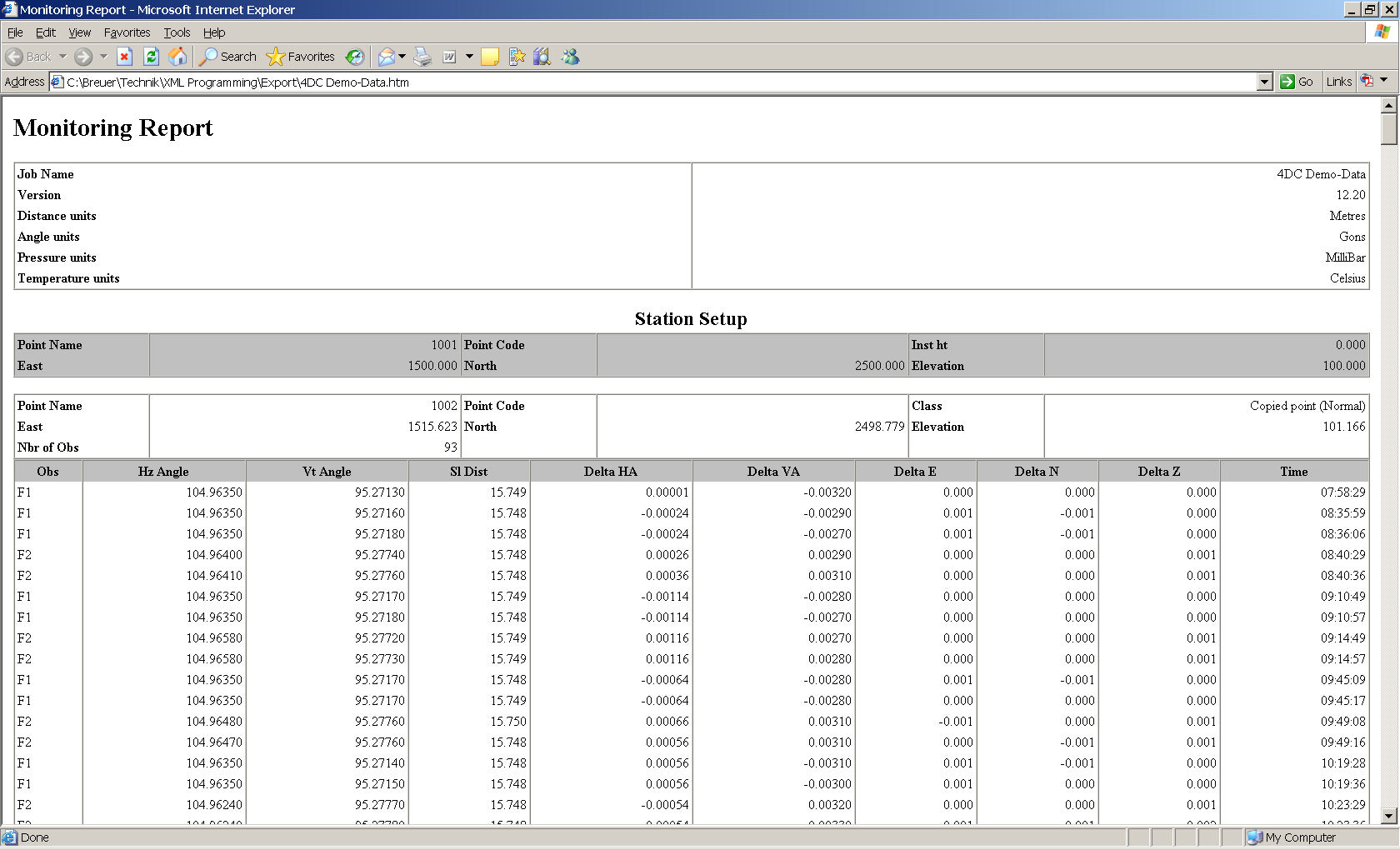Refresh the Monitoring Report page

[x=151, y=56]
